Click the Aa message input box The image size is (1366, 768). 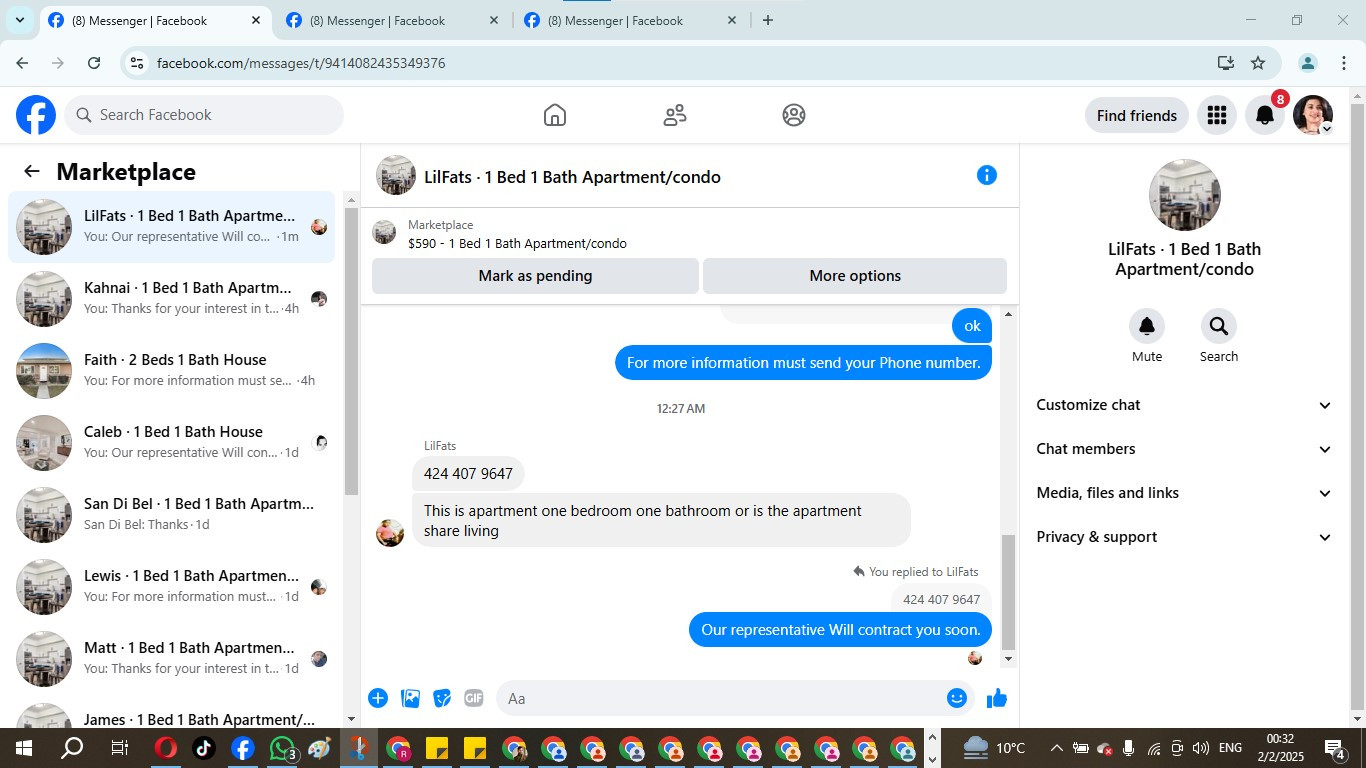(720, 698)
